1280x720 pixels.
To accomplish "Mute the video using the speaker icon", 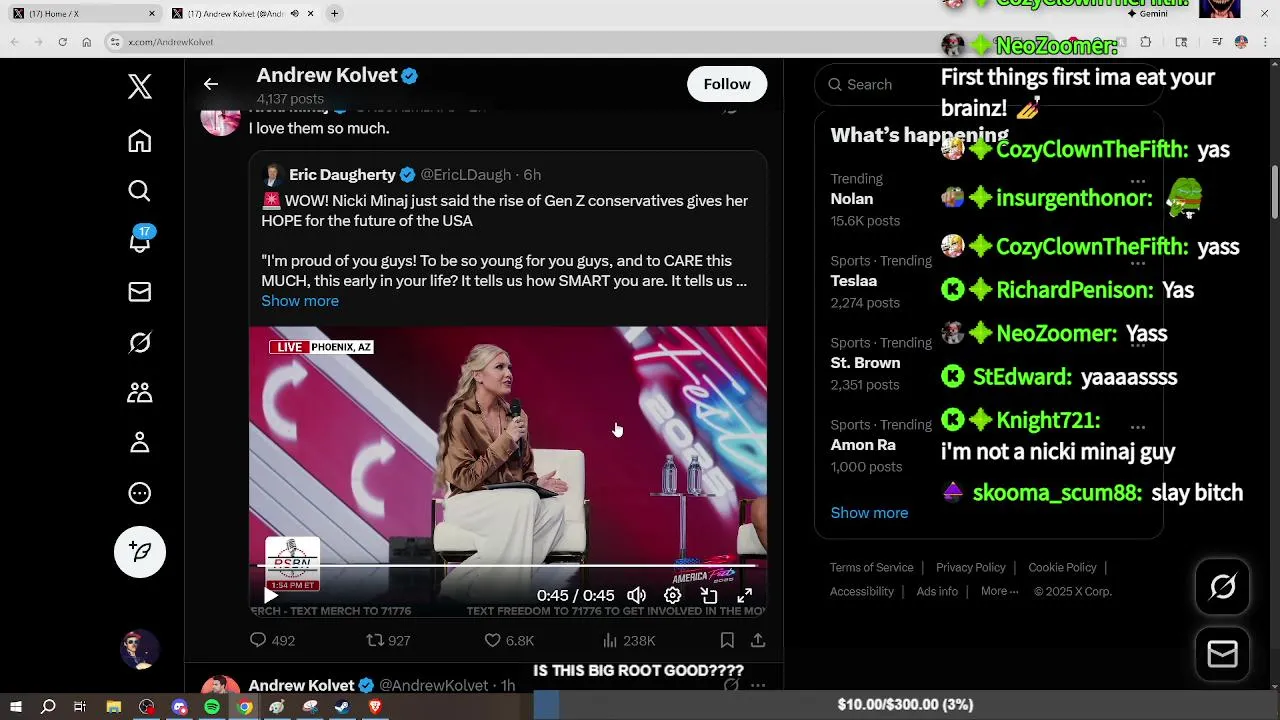I will [636, 595].
